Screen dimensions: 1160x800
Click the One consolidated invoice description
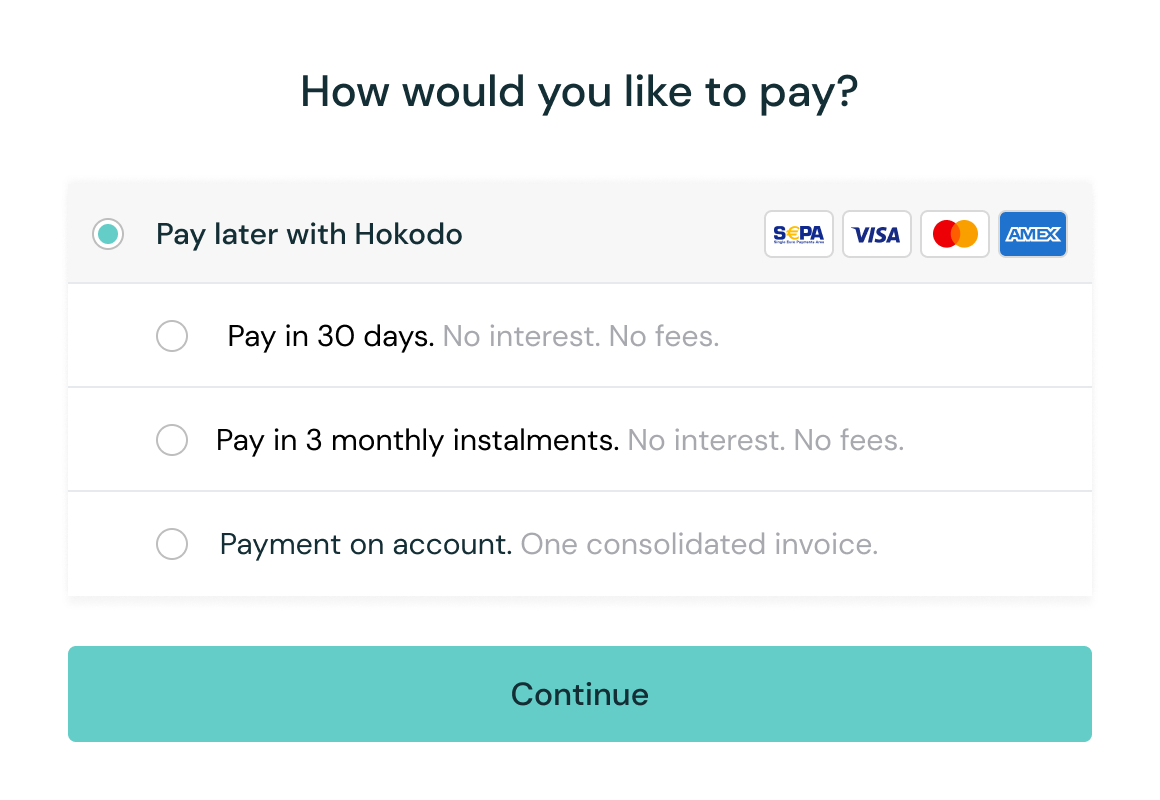click(x=700, y=544)
